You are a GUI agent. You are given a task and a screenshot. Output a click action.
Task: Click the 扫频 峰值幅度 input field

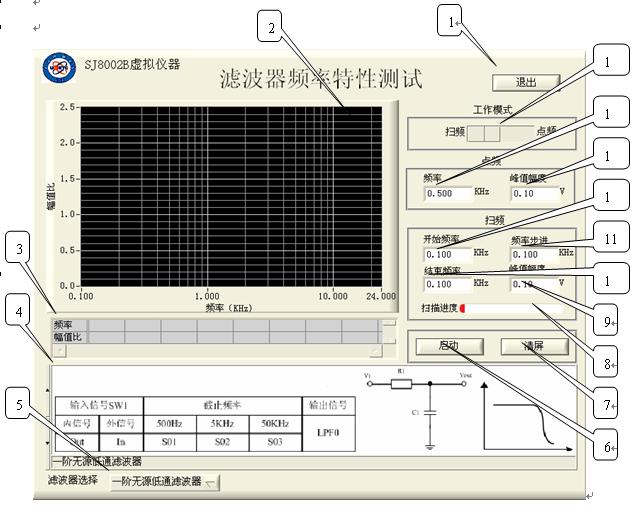pyautogui.click(x=533, y=285)
